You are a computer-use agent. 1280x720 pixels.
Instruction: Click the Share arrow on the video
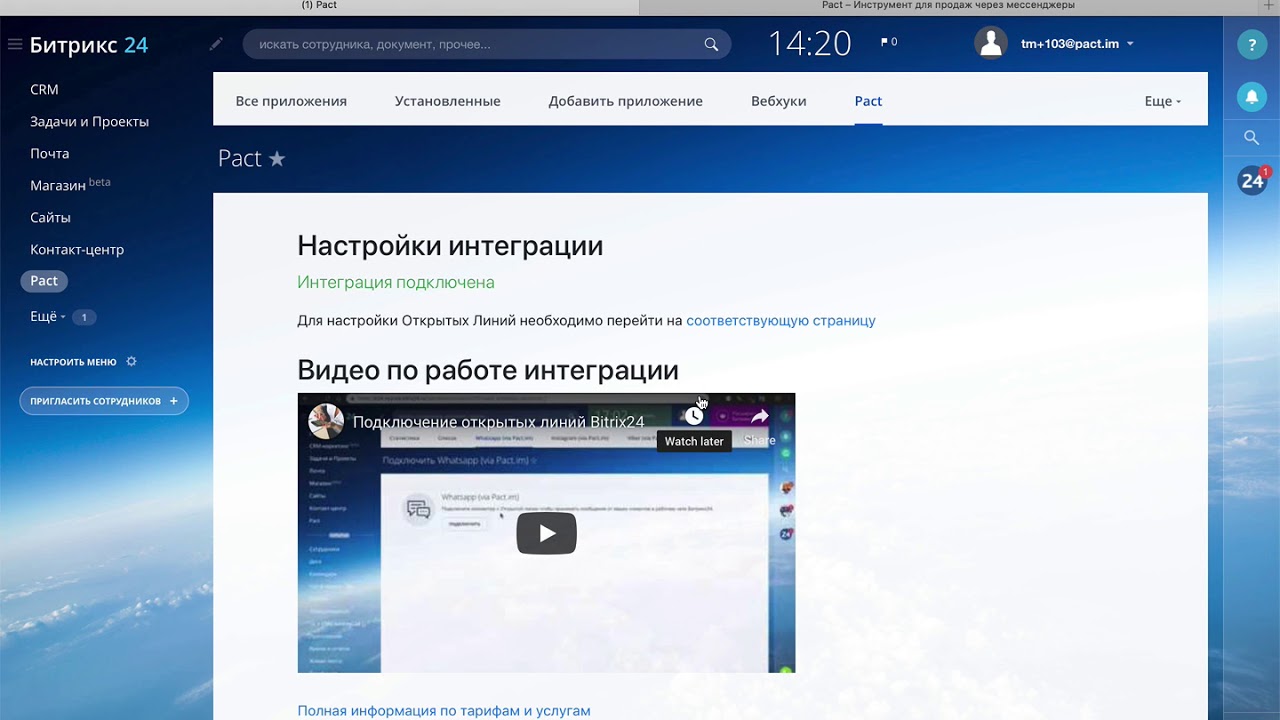(760, 416)
